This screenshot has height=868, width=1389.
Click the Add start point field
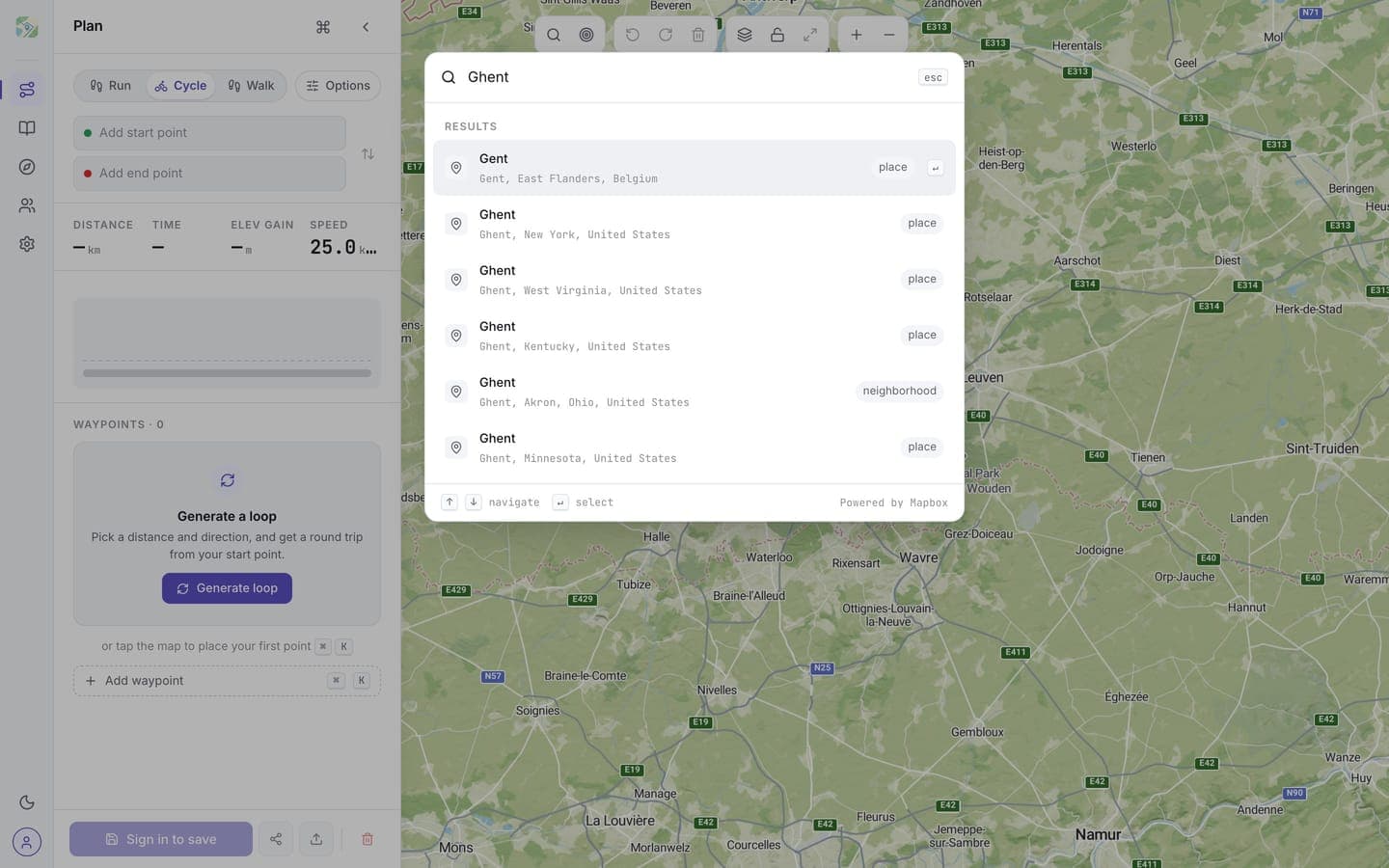pyautogui.click(x=209, y=133)
